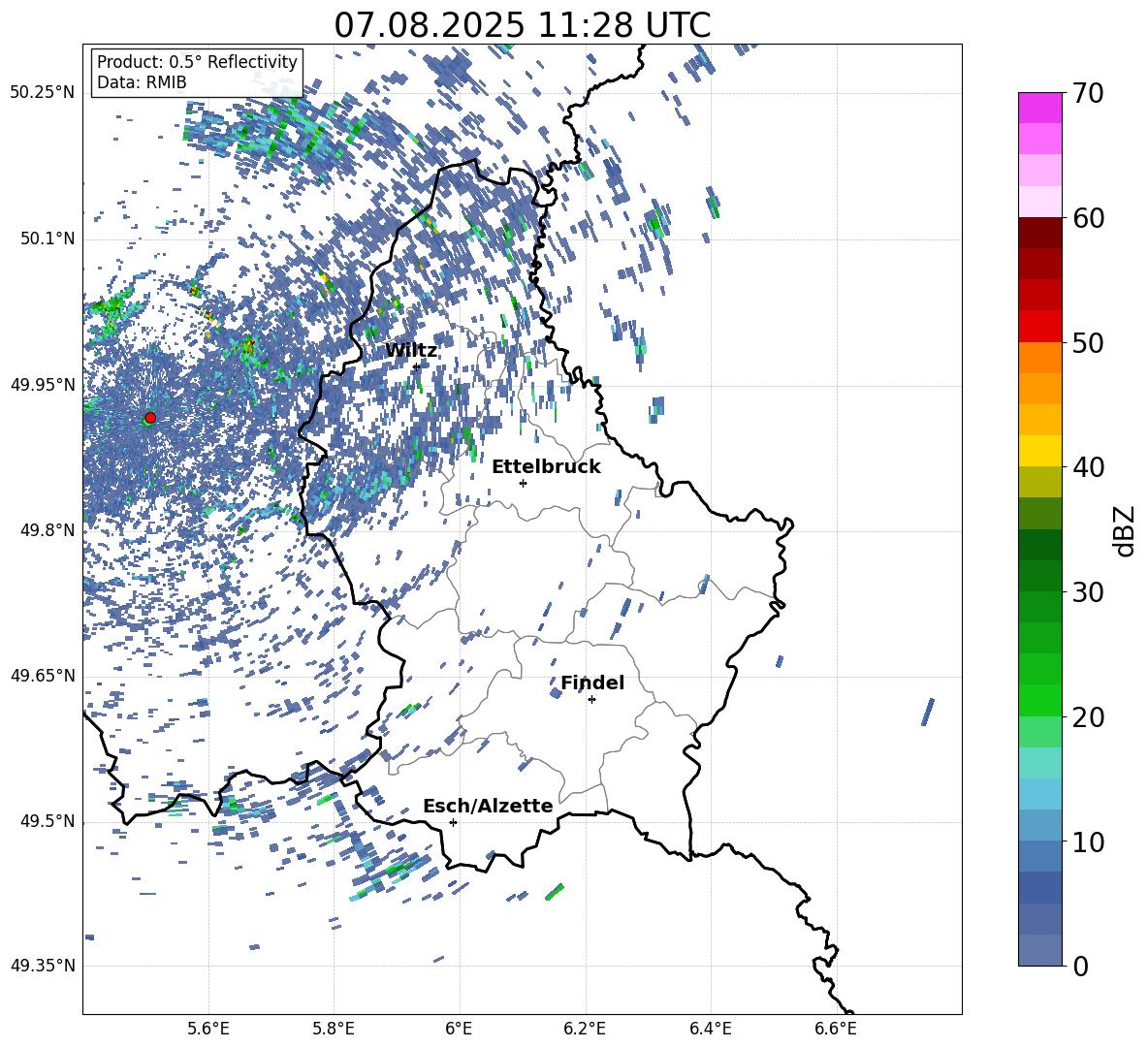Screen dimensions: 1148x1048
Task: Click the title 07.08.2025 11:28 UTC
Action: 523,25
